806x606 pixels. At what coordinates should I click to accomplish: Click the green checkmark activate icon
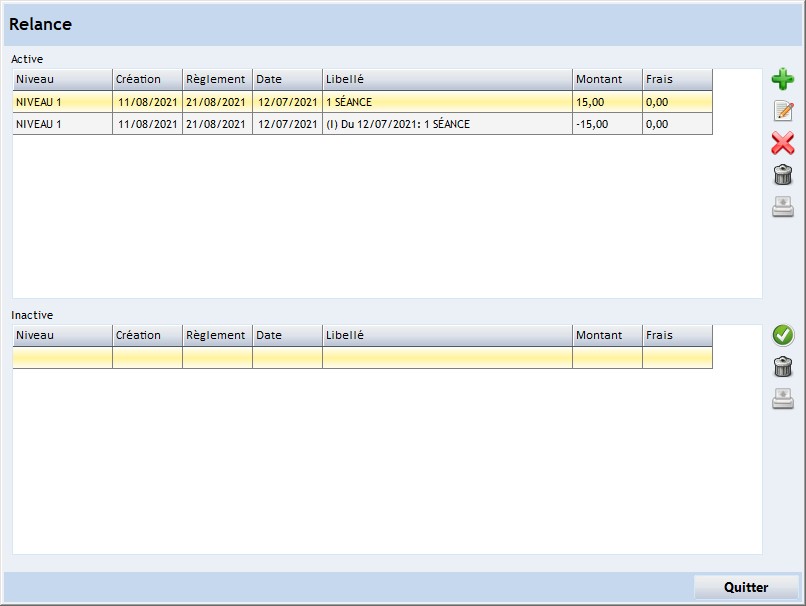point(782,335)
